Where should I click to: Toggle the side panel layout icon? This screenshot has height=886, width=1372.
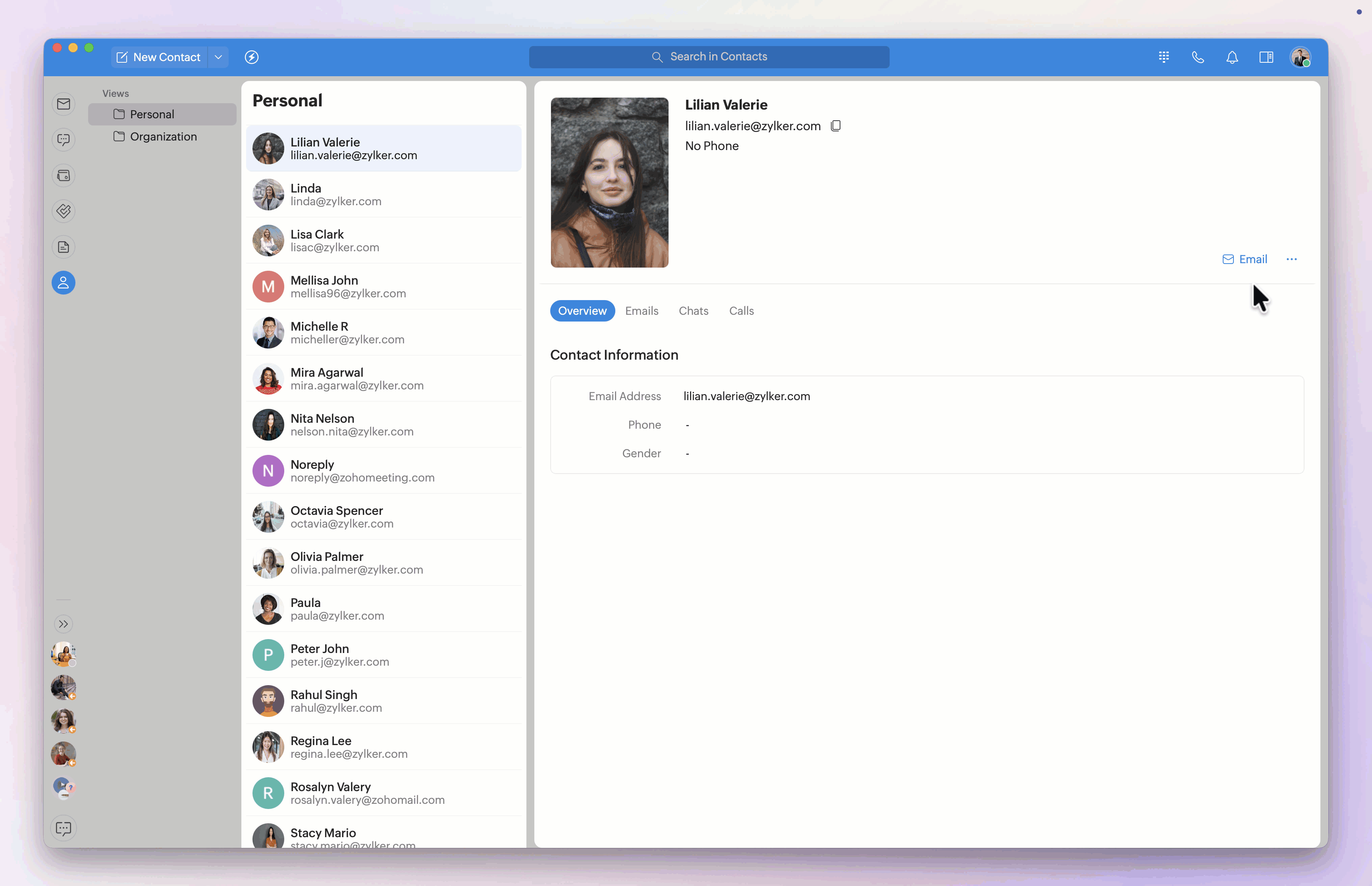coord(1266,57)
